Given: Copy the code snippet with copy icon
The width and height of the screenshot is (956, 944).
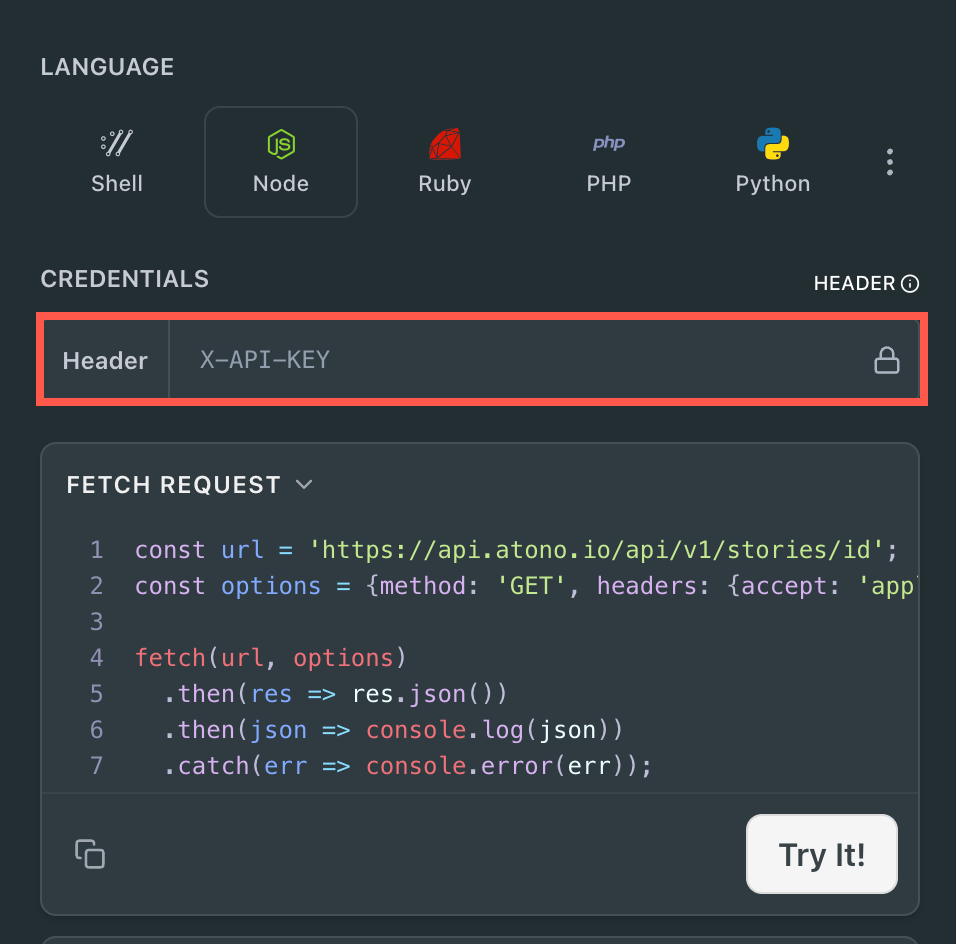Looking at the screenshot, I should coord(90,854).
